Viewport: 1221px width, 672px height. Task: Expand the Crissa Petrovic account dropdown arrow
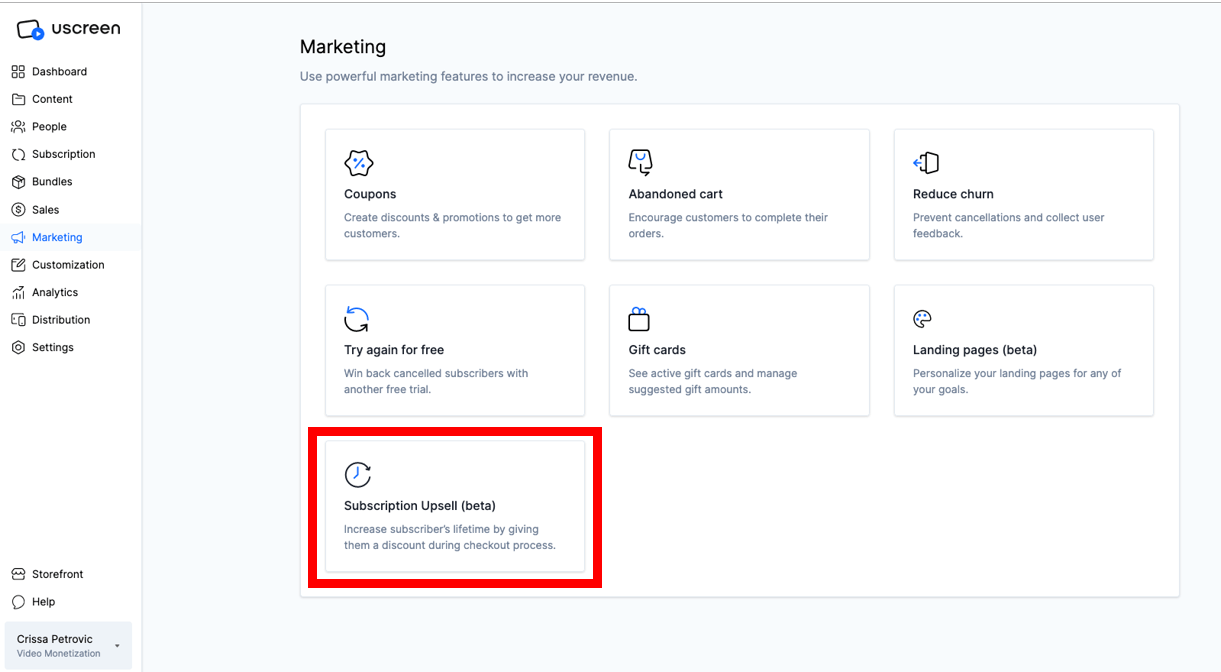point(117,646)
